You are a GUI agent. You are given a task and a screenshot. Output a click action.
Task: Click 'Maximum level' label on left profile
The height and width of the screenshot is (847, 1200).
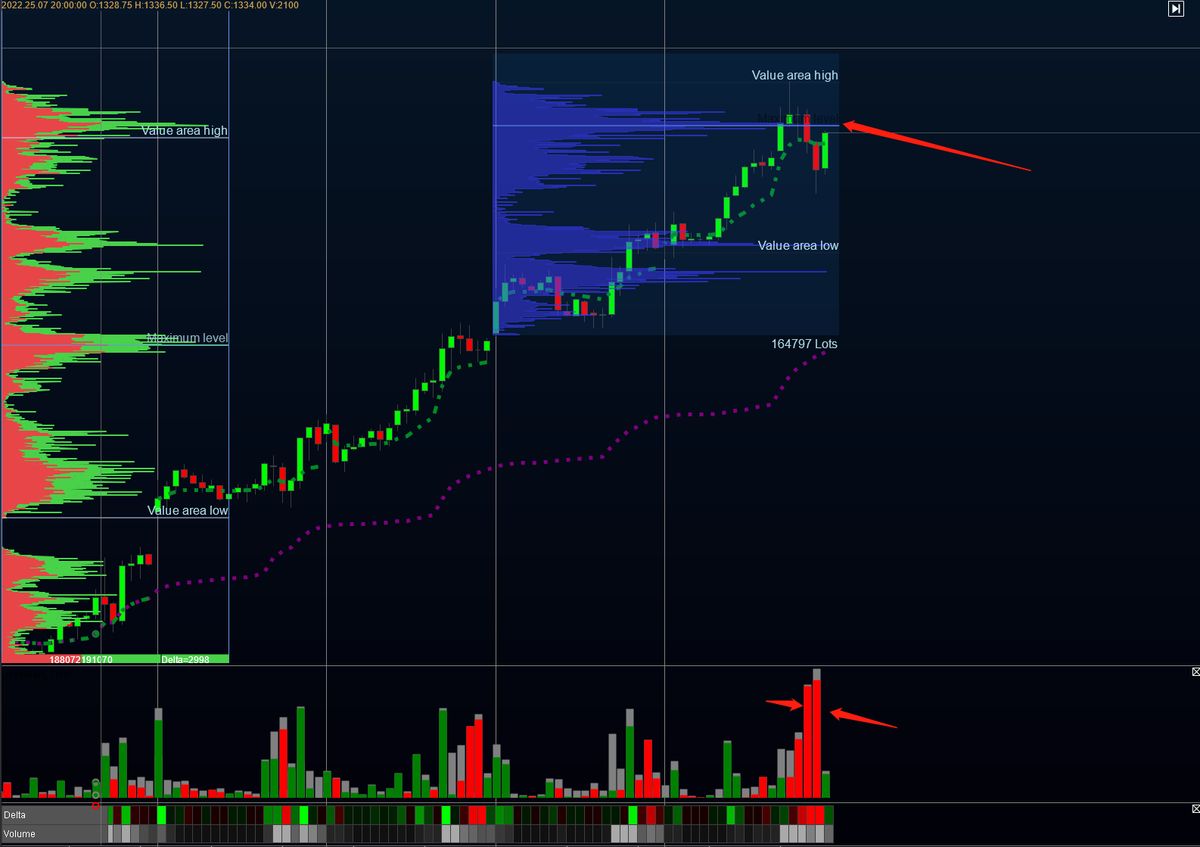[187, 338]
